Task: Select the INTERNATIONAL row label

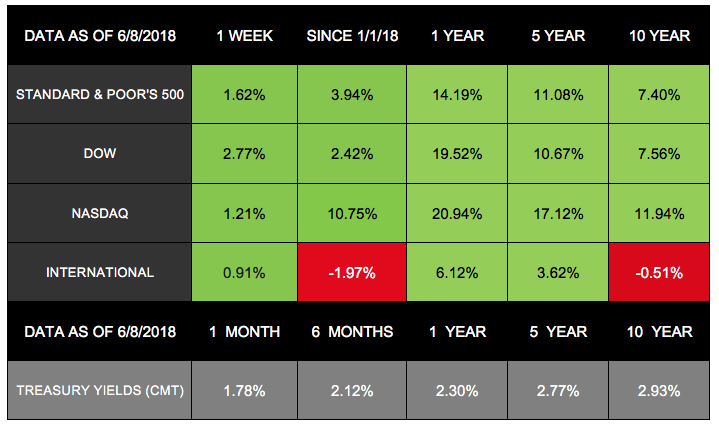Action: tap(98, 272)
